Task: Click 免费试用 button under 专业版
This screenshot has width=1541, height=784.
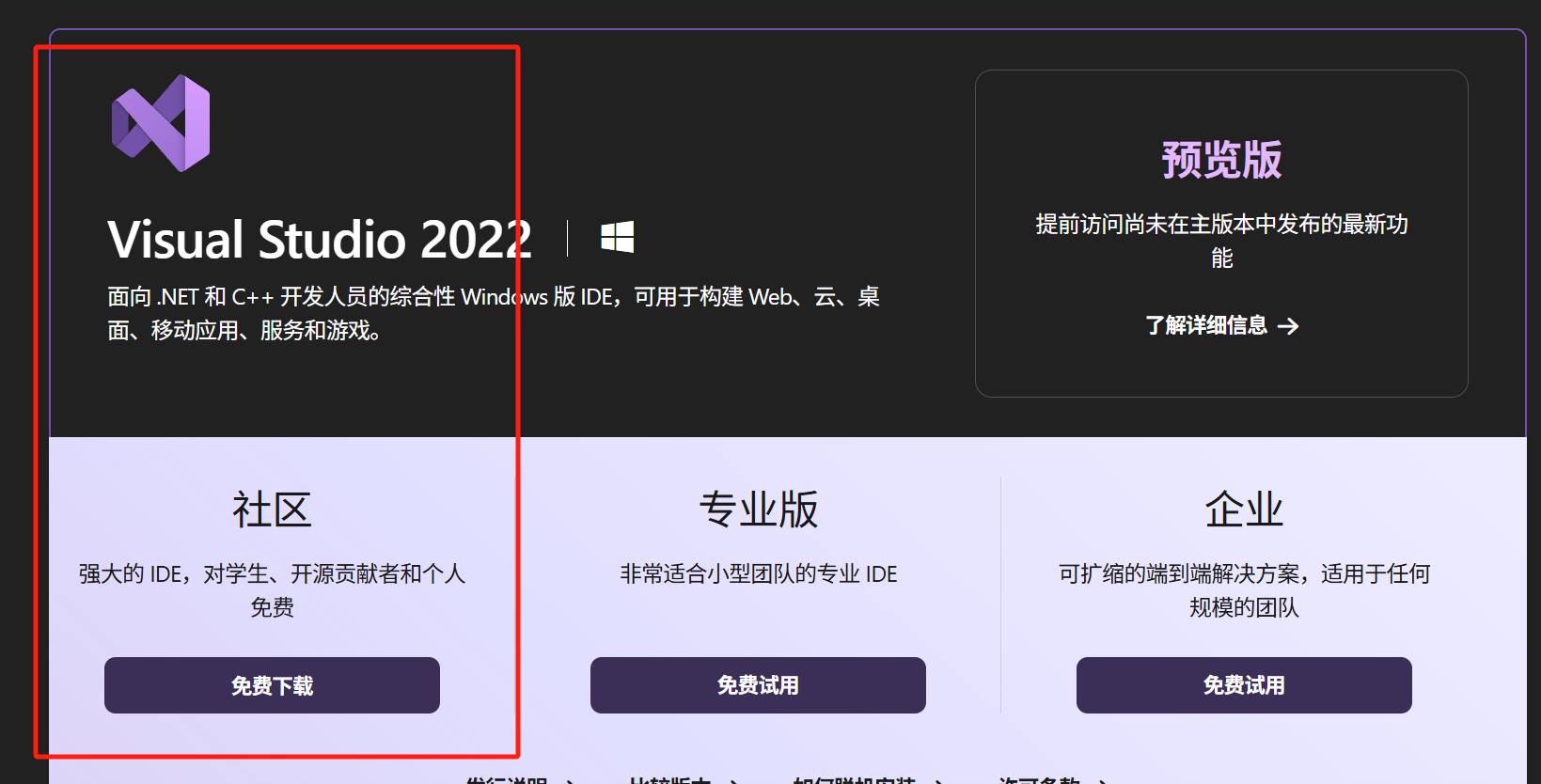Action: [x=758, y=685]
